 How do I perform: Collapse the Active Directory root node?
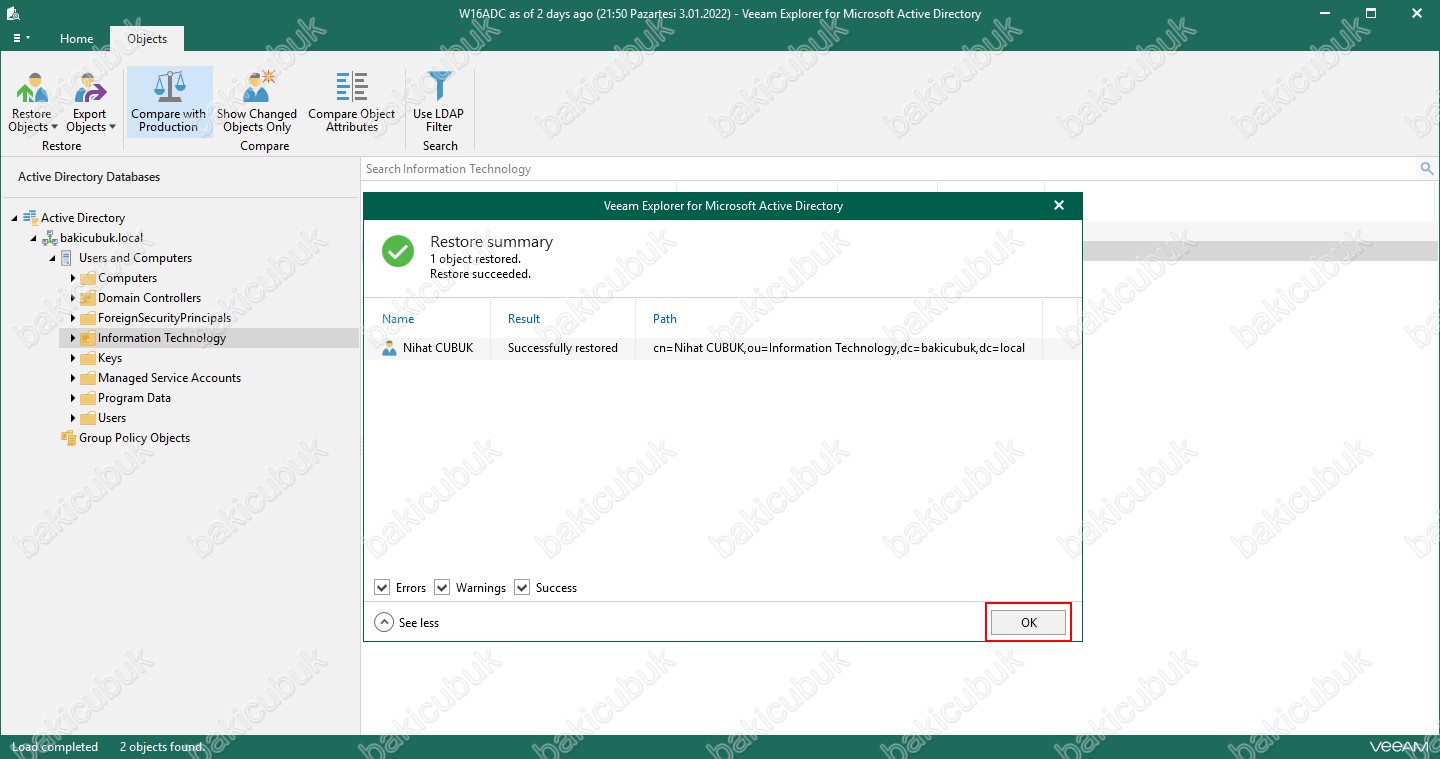pyautogui.click(x=14, y=218)
